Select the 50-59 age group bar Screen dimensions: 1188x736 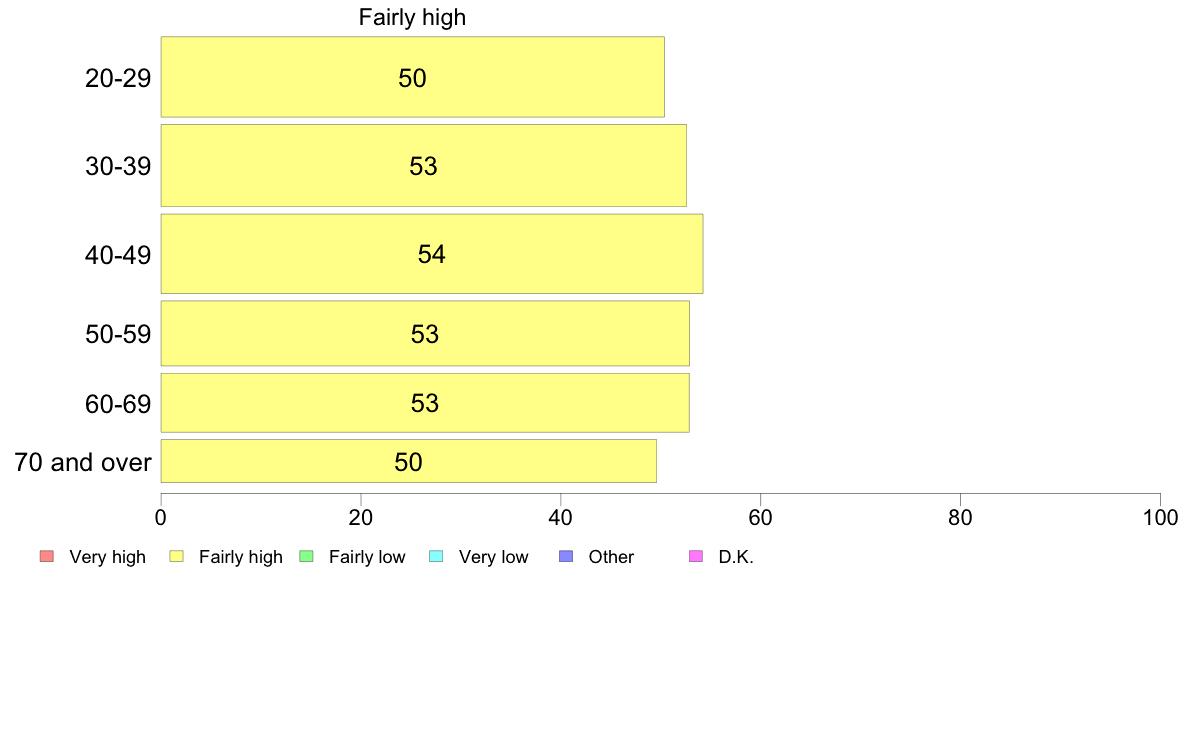pos(425,334)
